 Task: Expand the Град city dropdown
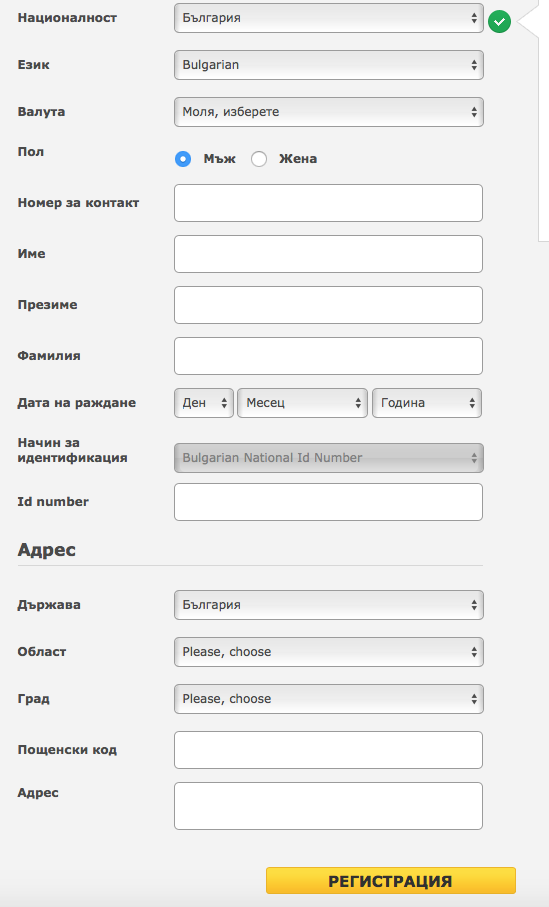(x=329, y=699)
